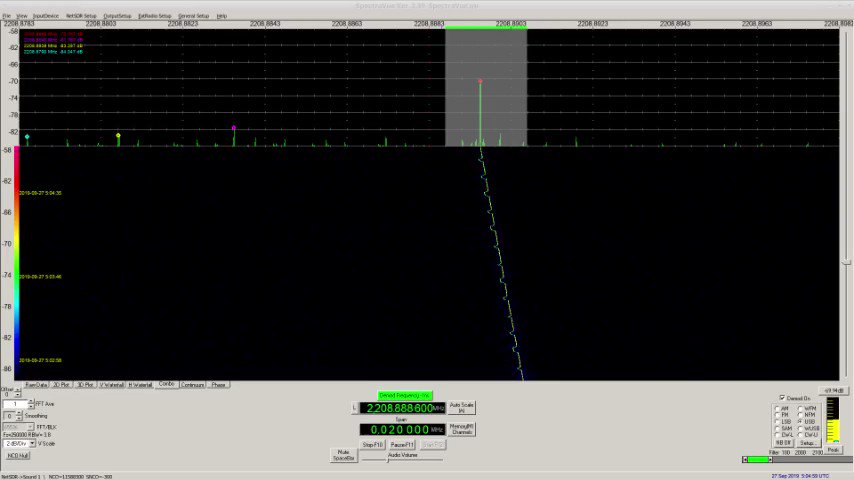Select the SAM demod mode
Screen dimensions: 854x480
click(x=778, y=428)
